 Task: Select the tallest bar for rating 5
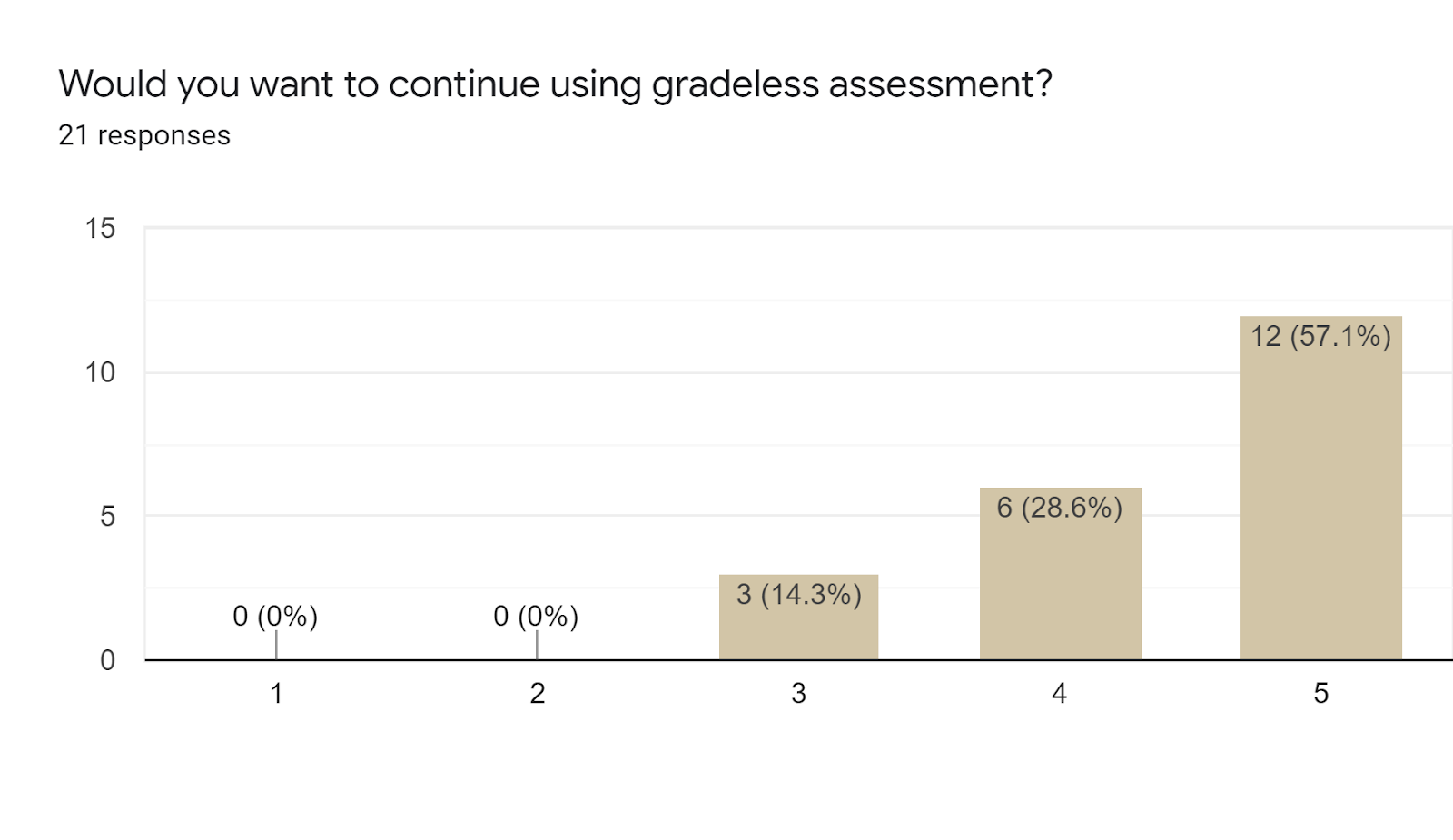[x=1320, y=490]
